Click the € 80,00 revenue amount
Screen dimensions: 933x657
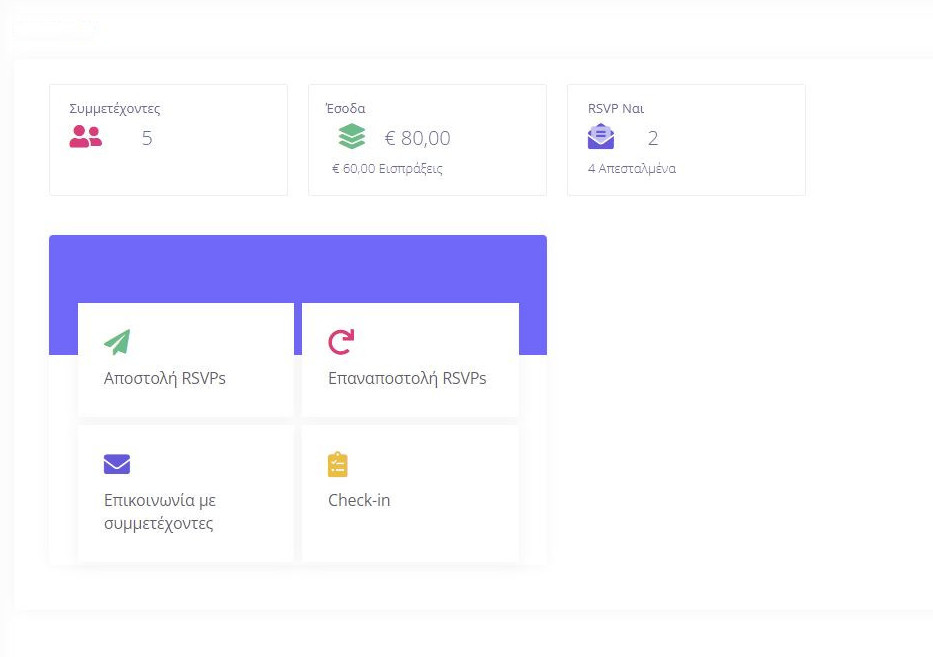coord(418,138)
